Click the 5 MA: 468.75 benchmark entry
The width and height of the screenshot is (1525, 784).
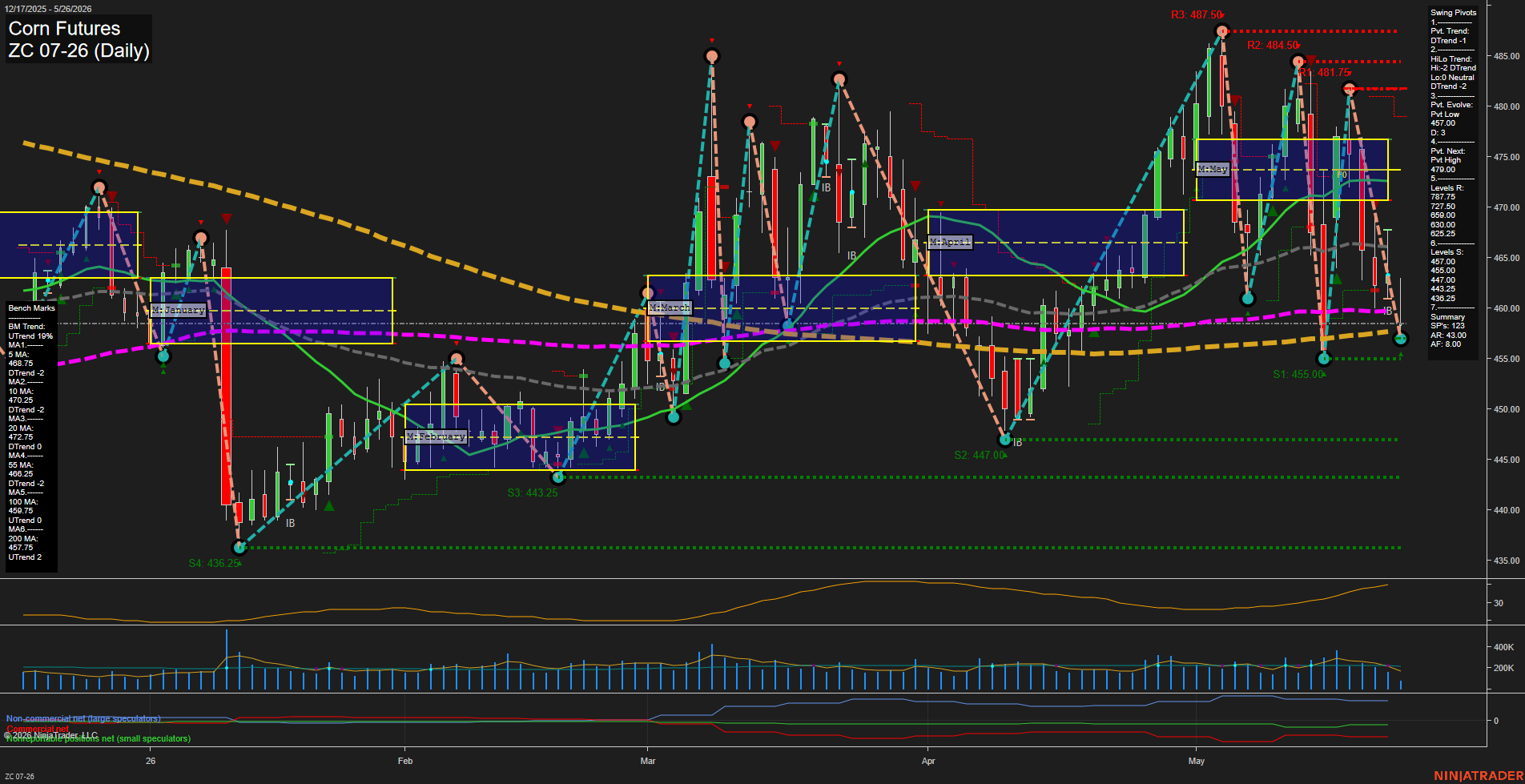point(21,359)
